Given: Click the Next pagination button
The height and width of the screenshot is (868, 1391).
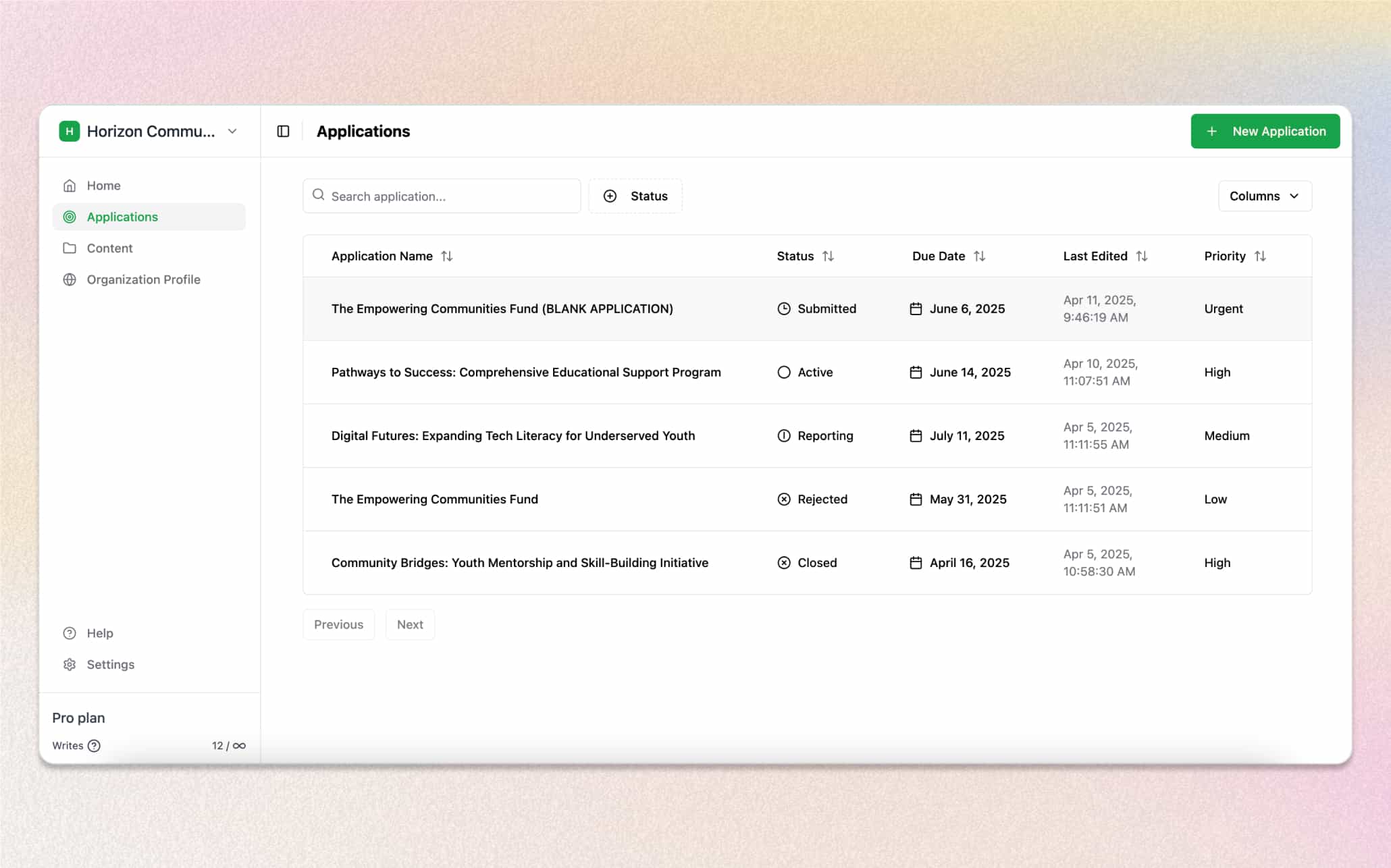Looking at the screenshot, I should (x=410, y=624).
